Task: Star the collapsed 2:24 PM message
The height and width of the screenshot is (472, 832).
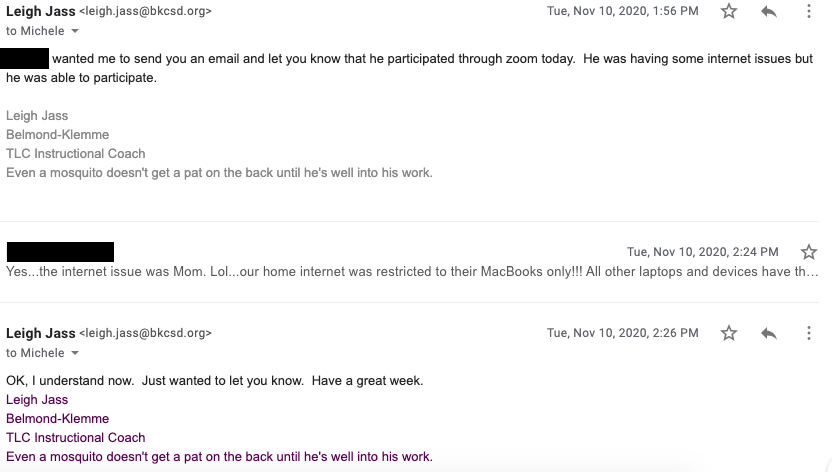Action: [x=809, y=252]
